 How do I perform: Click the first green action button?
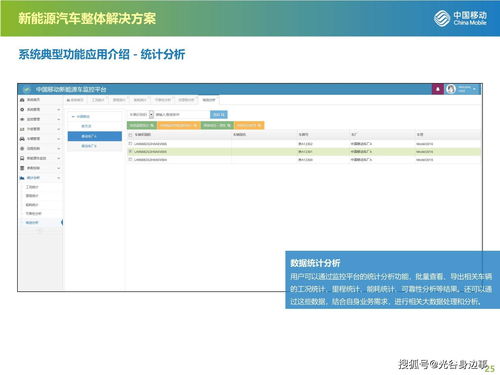click(142, 125)
